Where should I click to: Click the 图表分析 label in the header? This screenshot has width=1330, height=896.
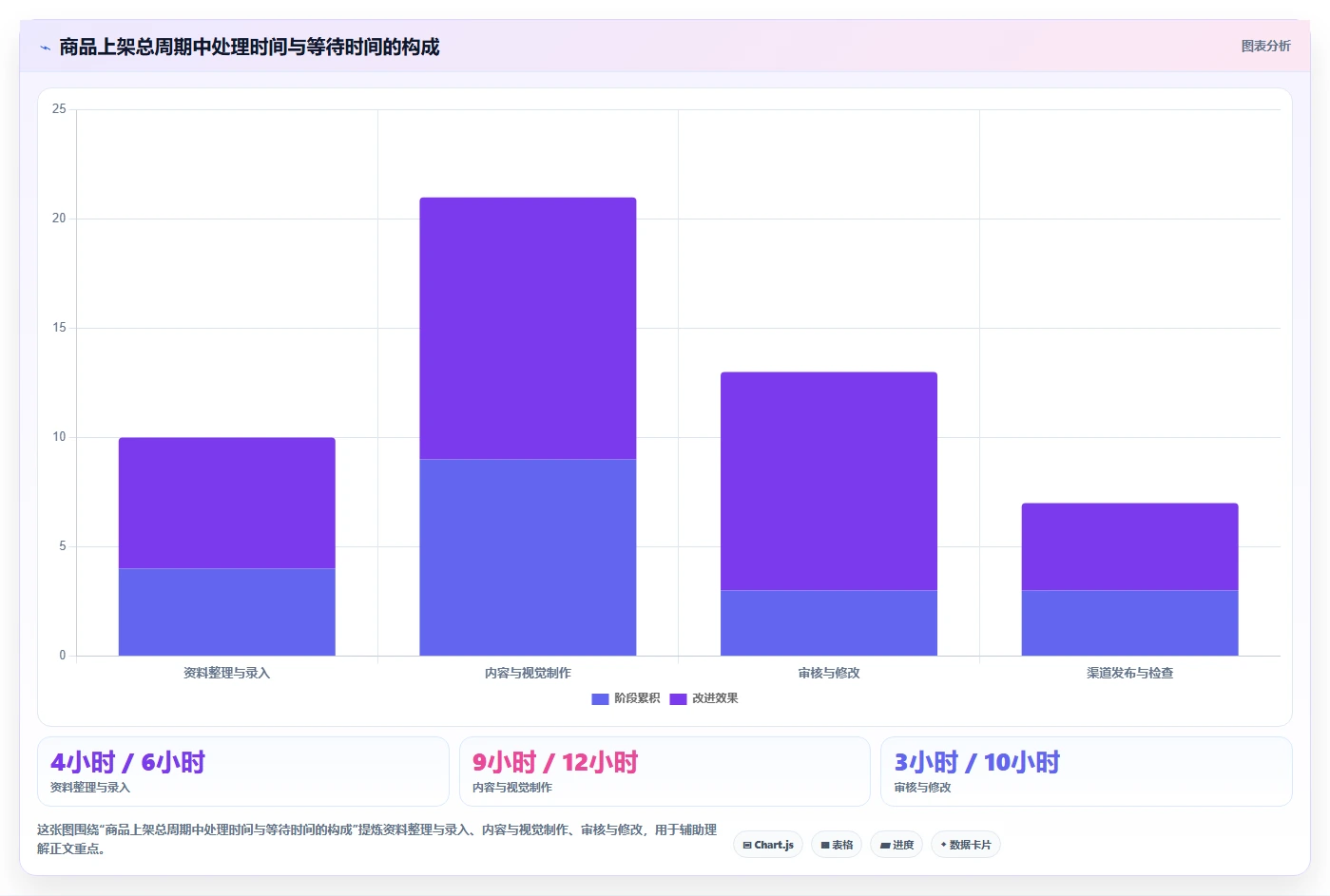[1265, 46]
